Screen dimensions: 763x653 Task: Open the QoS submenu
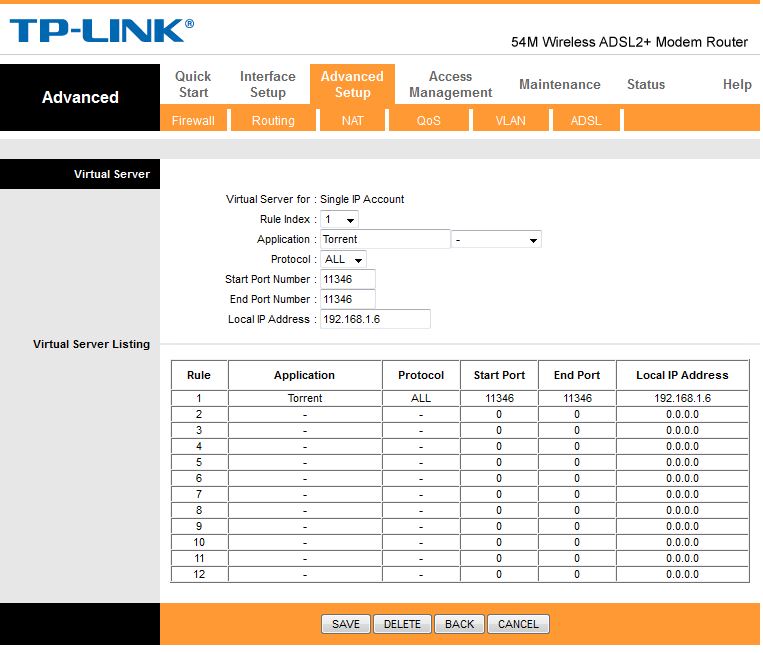428,120
